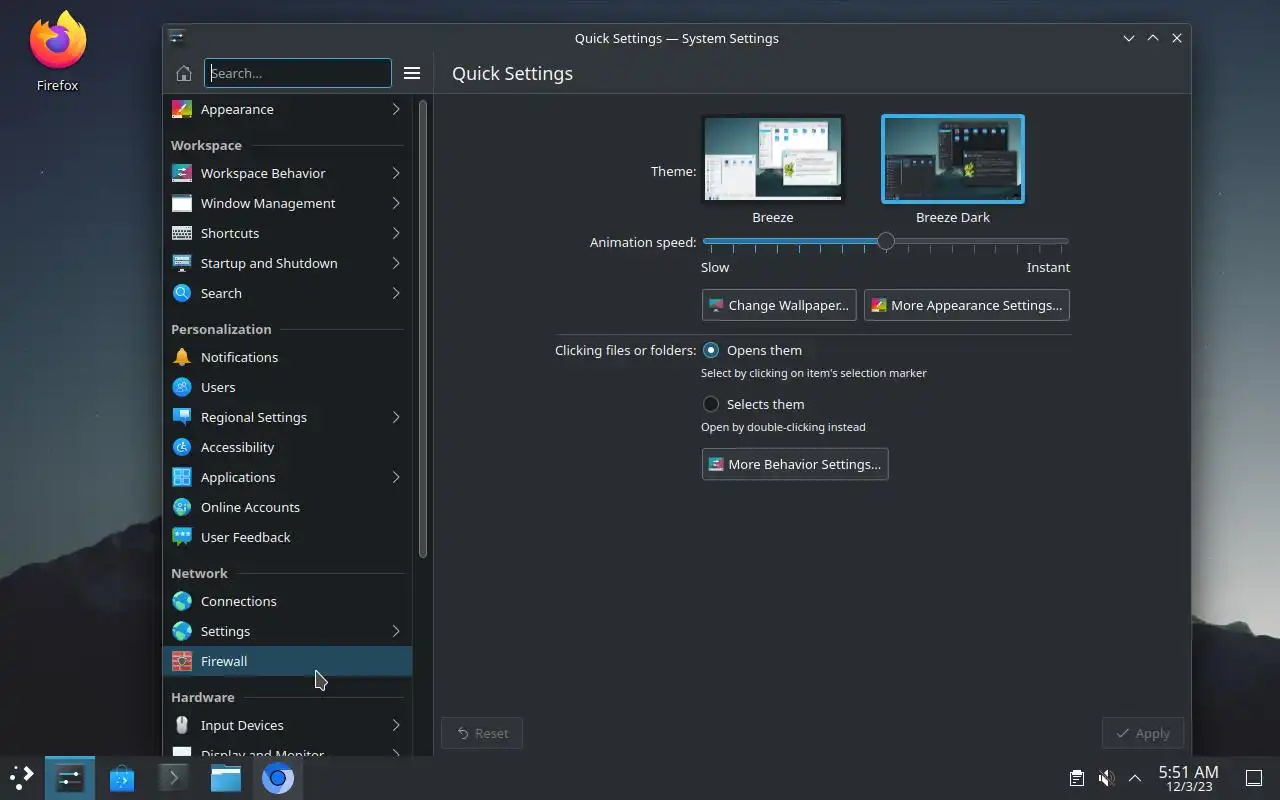Screen dimensions: 1280x800
Task: Open the Firewall entry
Action: (287, 661)
